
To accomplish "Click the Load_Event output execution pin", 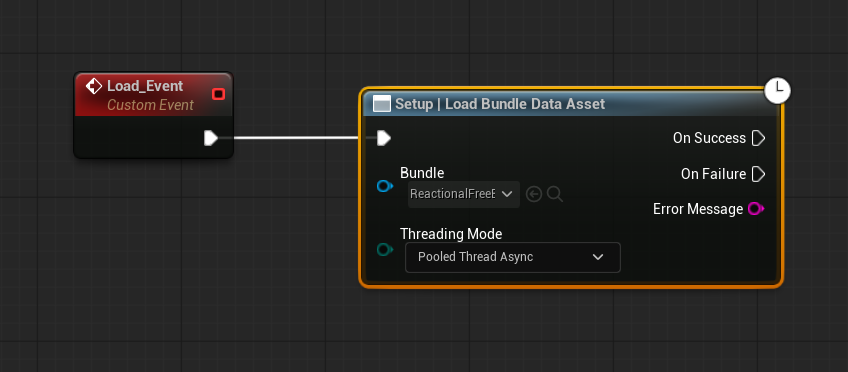I will 211,138.
